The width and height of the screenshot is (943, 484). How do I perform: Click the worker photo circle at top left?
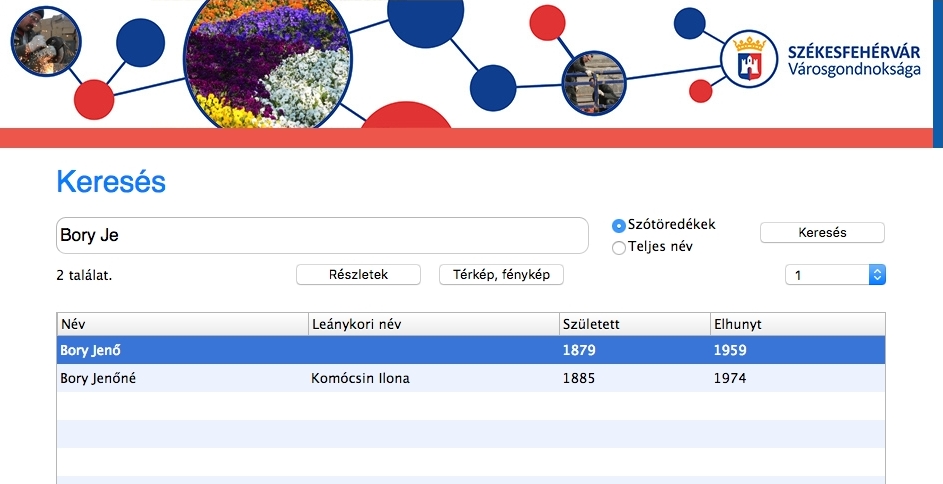tap(45, 42)
